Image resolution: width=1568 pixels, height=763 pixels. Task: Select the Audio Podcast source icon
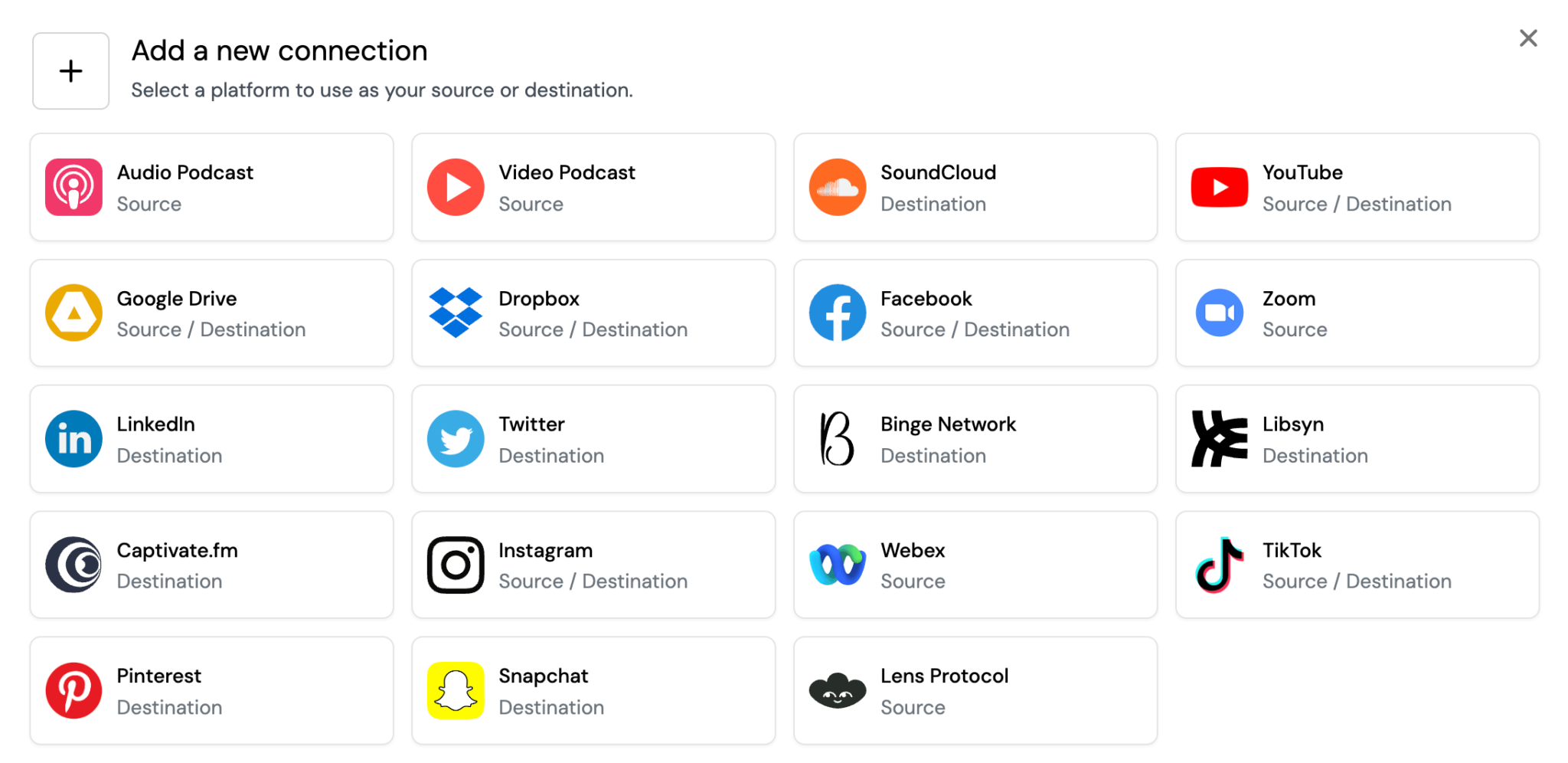point(73,187)
